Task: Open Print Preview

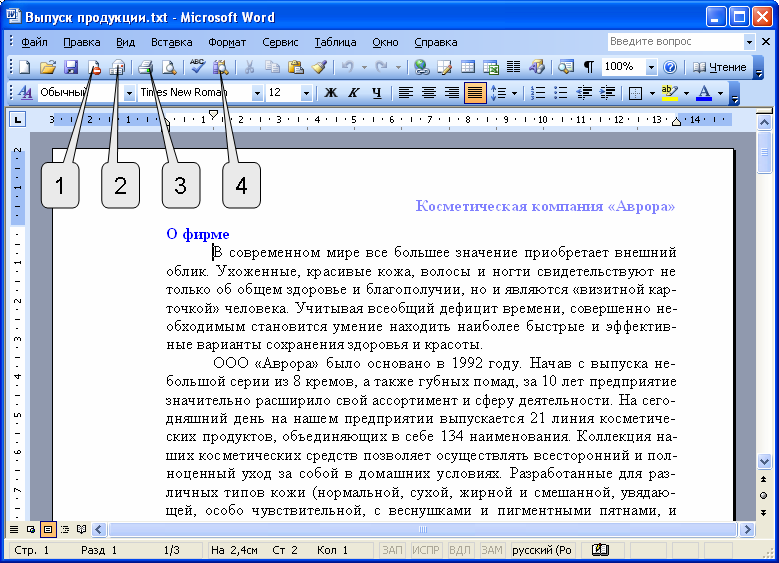Action: coord(169,67)
